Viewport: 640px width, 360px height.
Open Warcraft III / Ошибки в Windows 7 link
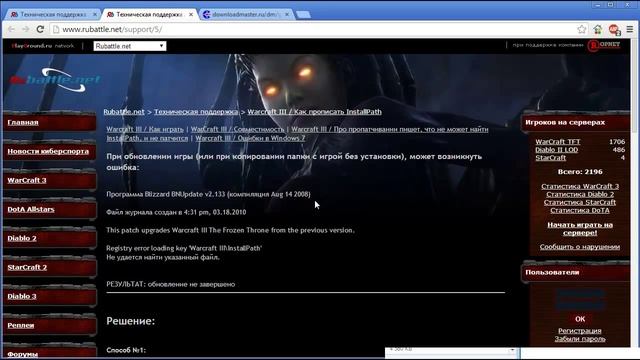coord(250,138)
